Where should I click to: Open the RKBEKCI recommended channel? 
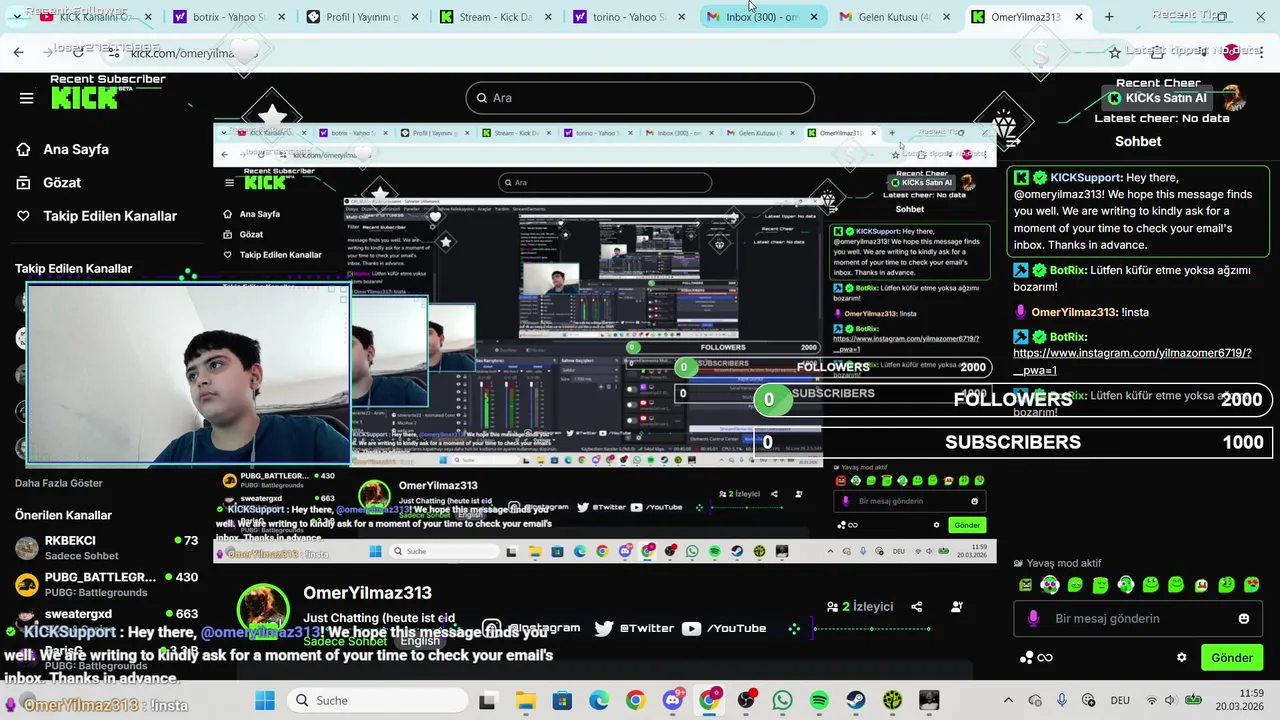[x=106, y=547]
